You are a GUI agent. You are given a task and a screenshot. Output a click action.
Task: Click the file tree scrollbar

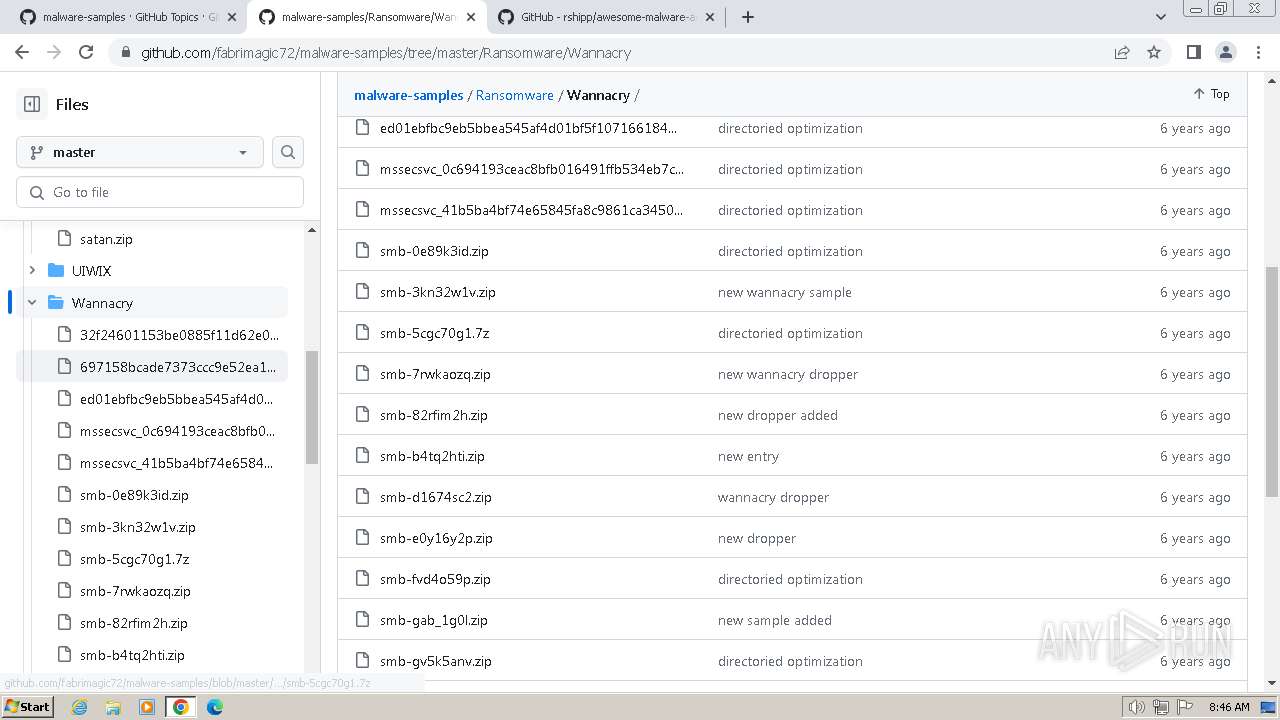pyautogui.click(x=312, y=407)
